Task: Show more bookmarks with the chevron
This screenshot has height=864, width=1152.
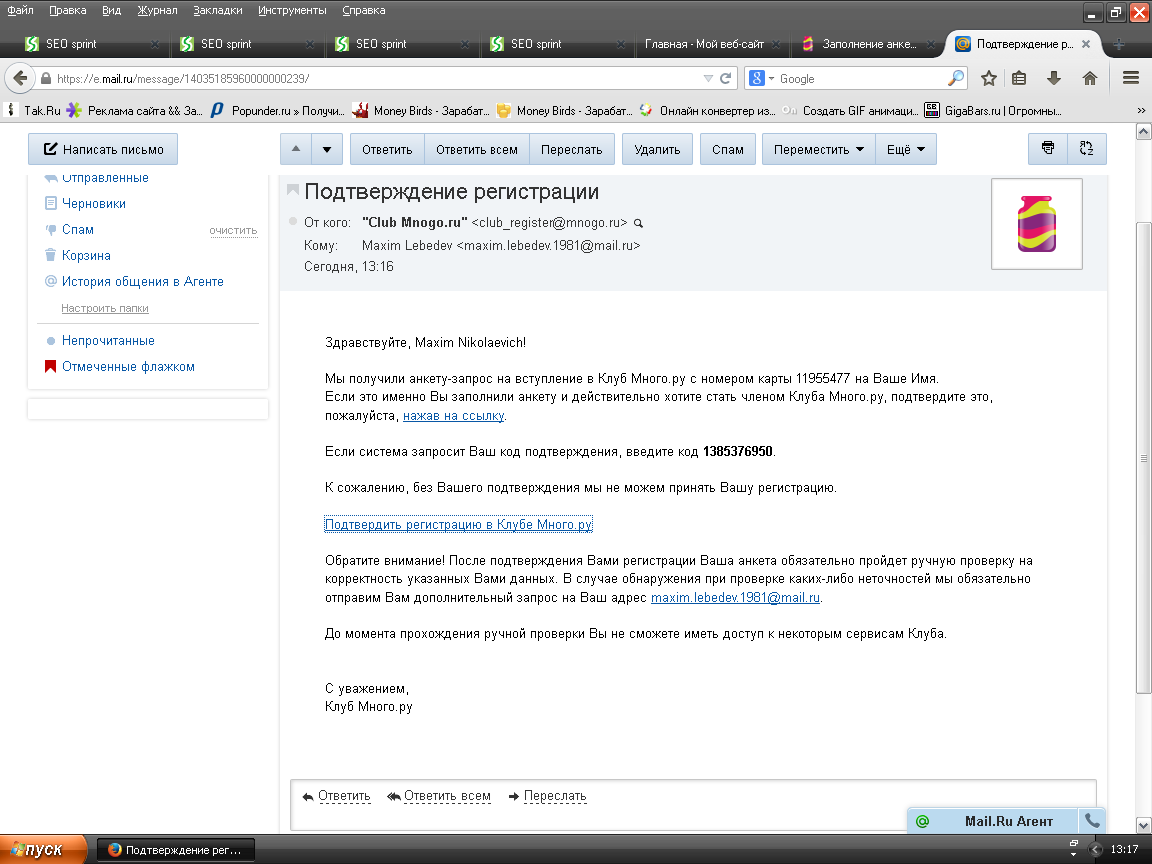Action: tap(1140, 110)
